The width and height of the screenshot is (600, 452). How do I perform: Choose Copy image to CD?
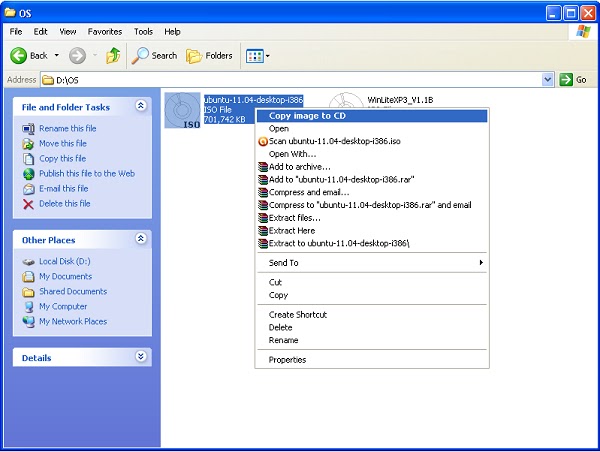[x=372, y=116]
